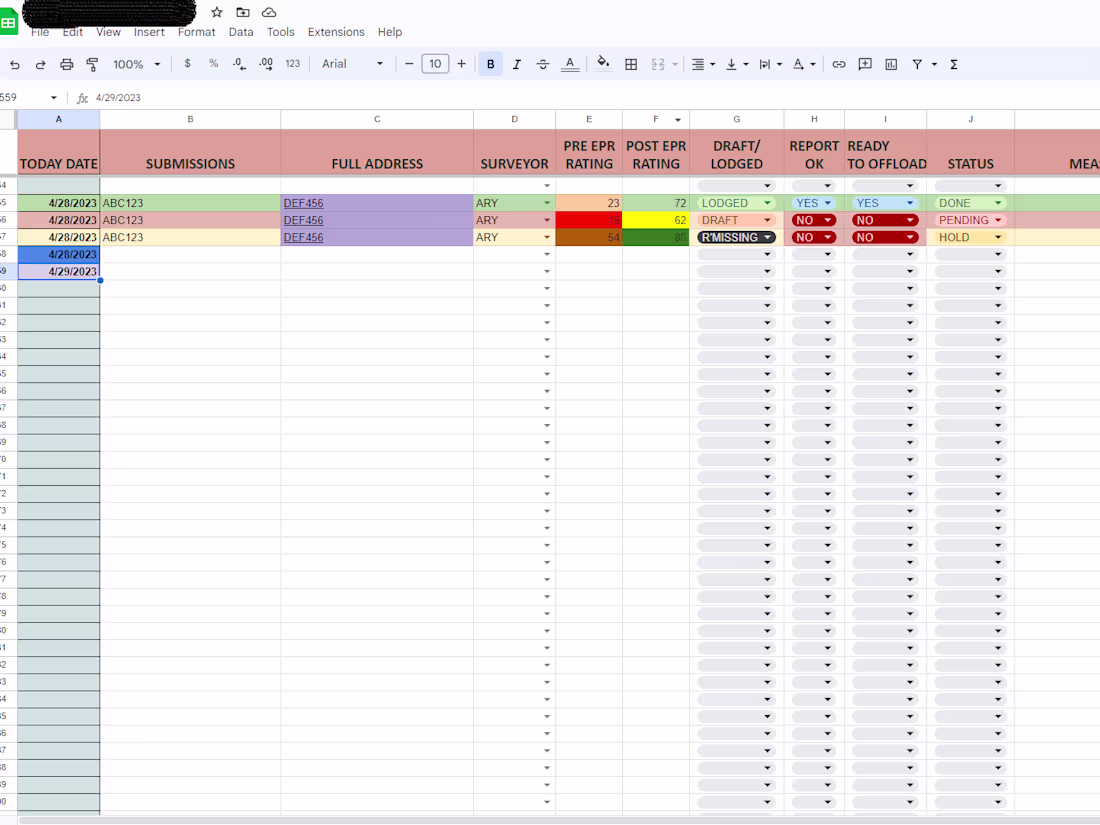Click the Undo icon
This screenshot has height=825, width=1100.
(x=15, y=63)
